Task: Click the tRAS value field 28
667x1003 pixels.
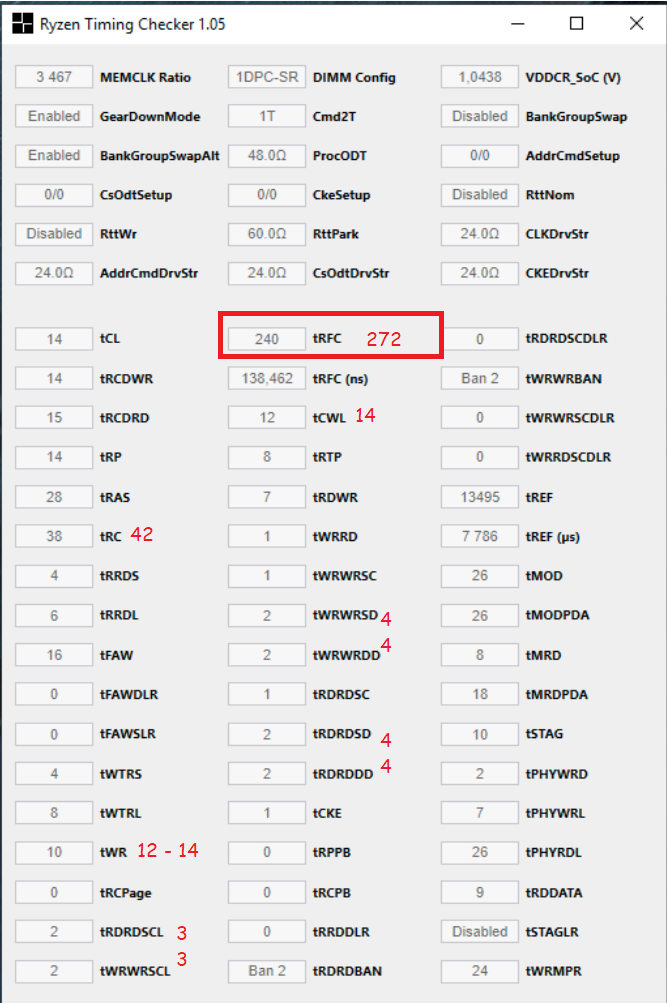Action: coord(54,497)
